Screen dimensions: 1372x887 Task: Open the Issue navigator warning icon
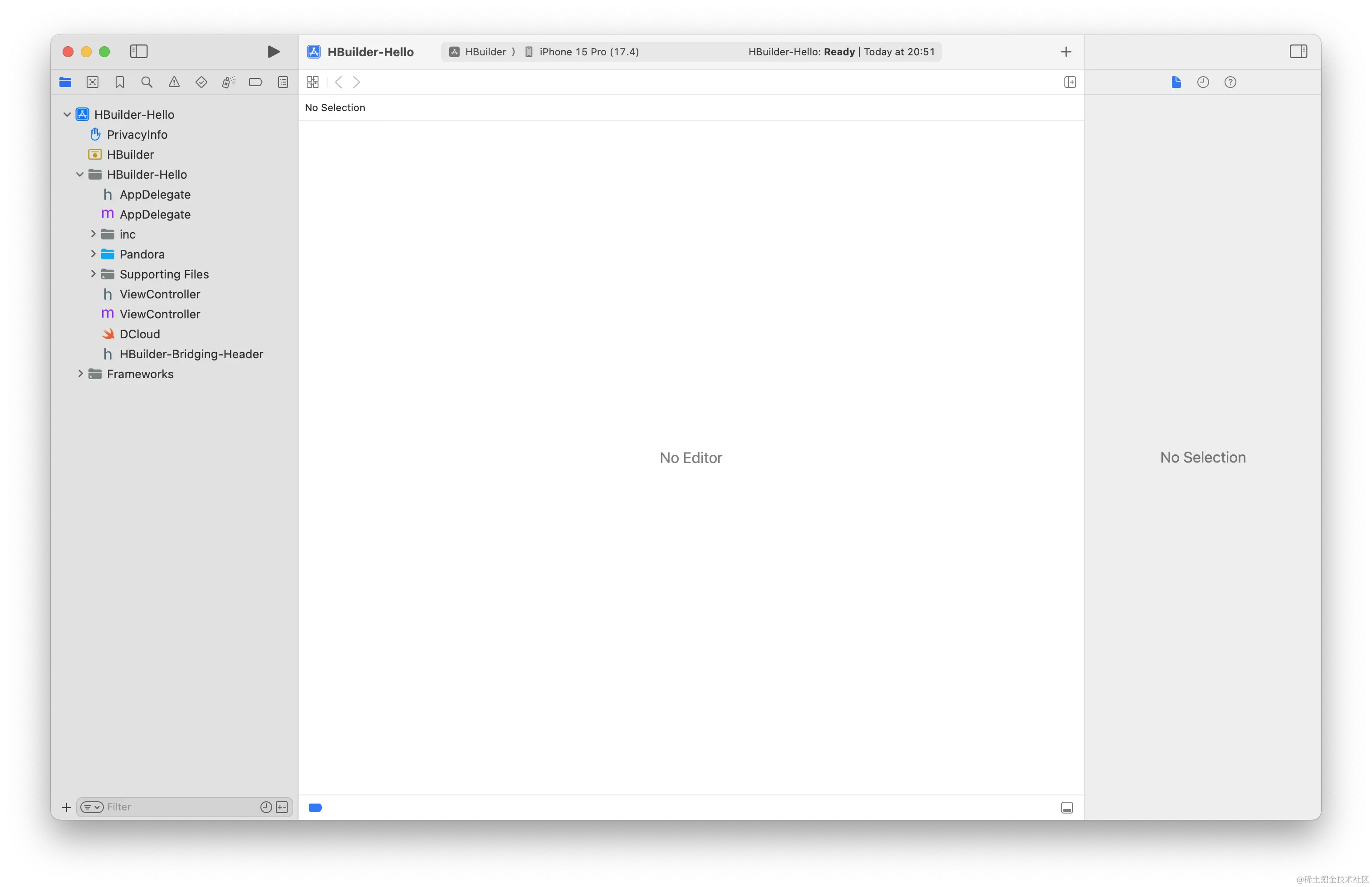(x=174, y=83)
